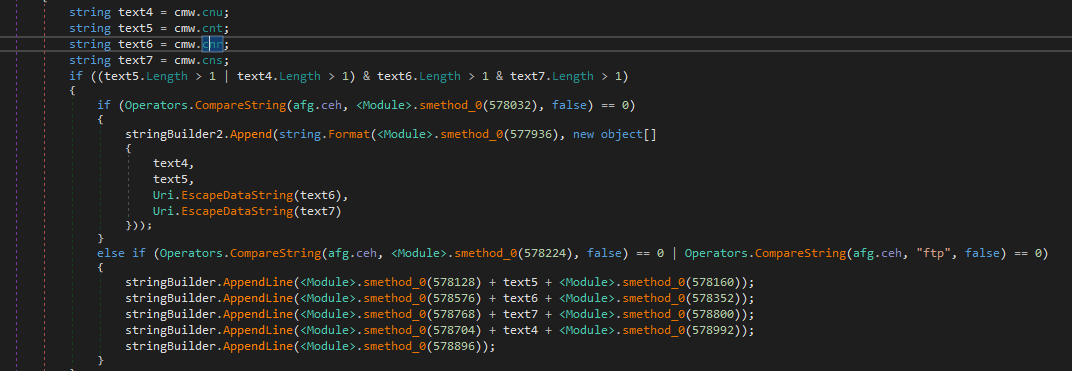The width and height of the screenshot is (1072, 371).
Task: Click text5.Length in the if condition
Action: click(x=146, y=76)
